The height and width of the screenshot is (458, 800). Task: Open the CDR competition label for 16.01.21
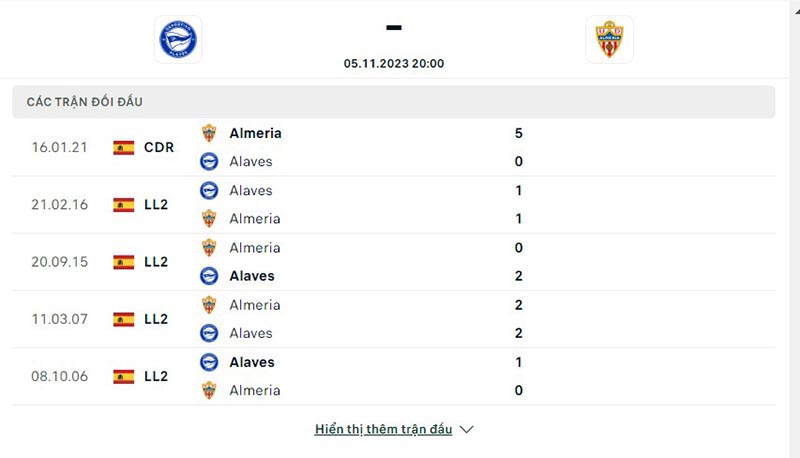(159, 147)
